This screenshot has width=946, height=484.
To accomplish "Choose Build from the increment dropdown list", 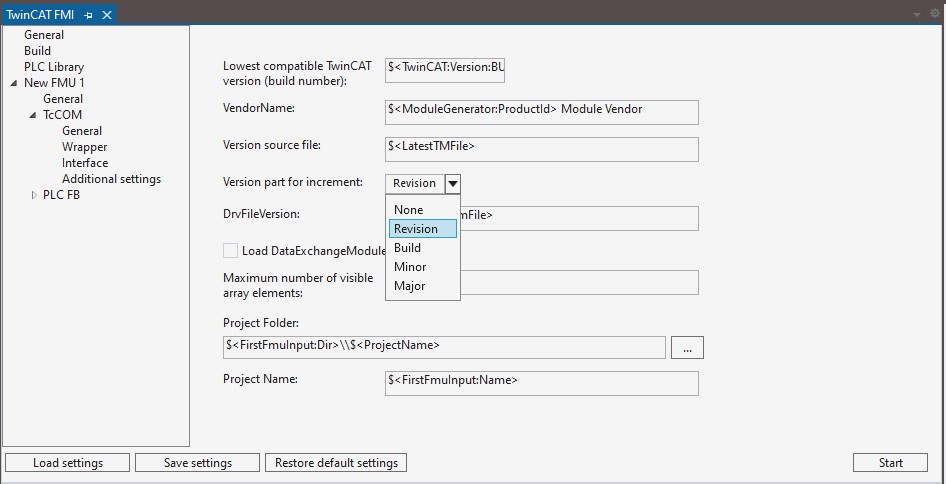I will [422, 247].
